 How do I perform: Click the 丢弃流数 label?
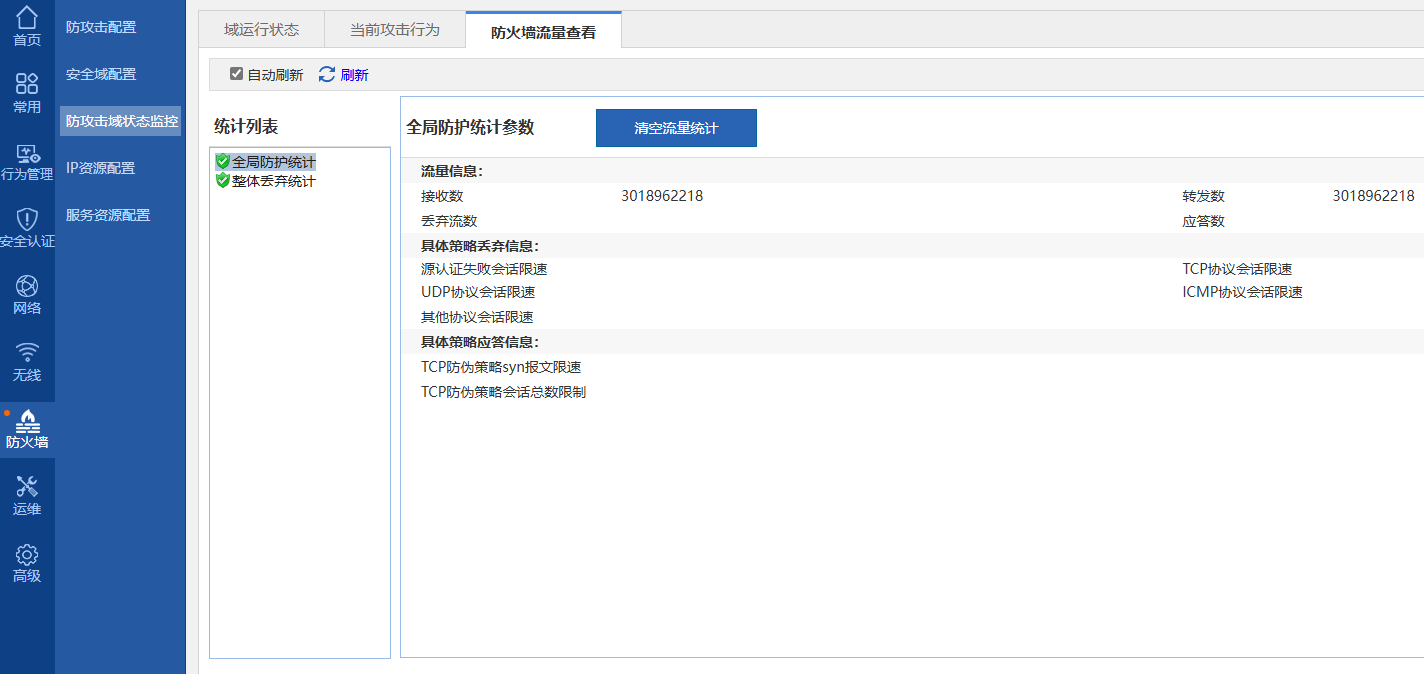coord(449,221)
